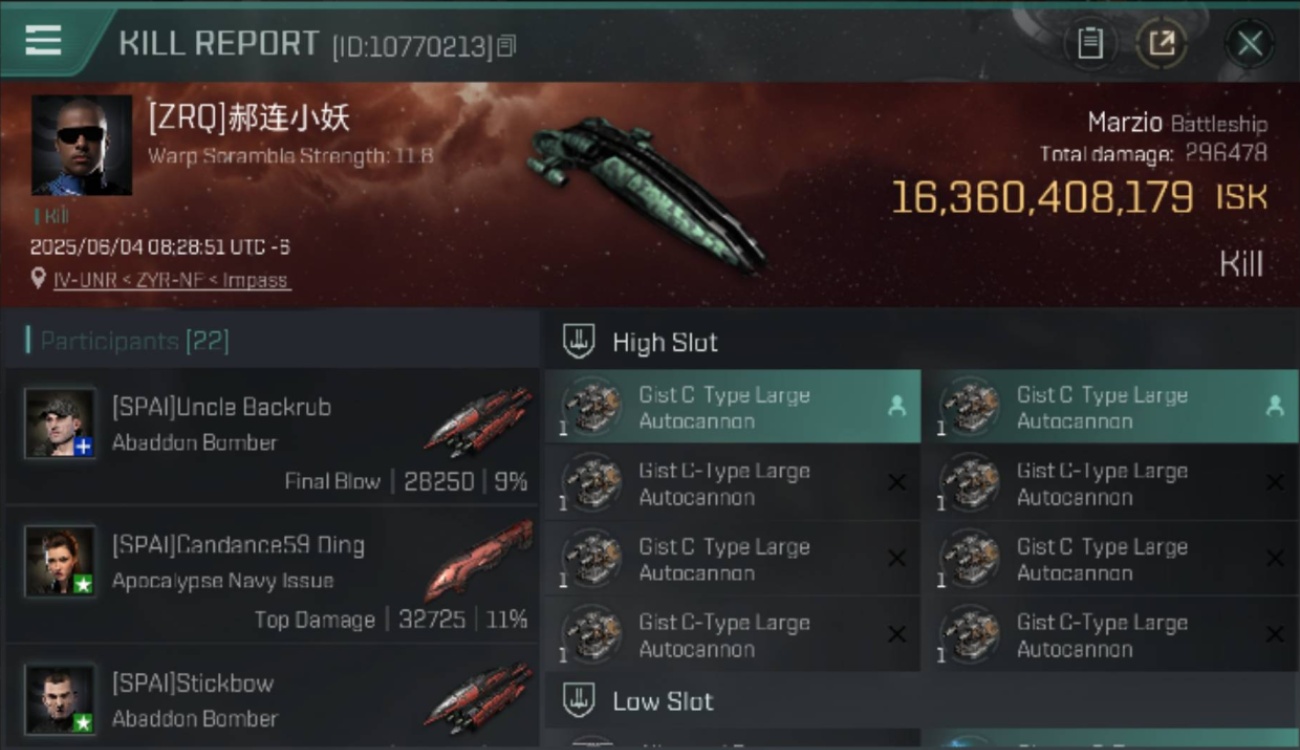This screenshot has width=1300, height=750.
Task: Open the hamburger menu icon
Action: pos(43,41)
